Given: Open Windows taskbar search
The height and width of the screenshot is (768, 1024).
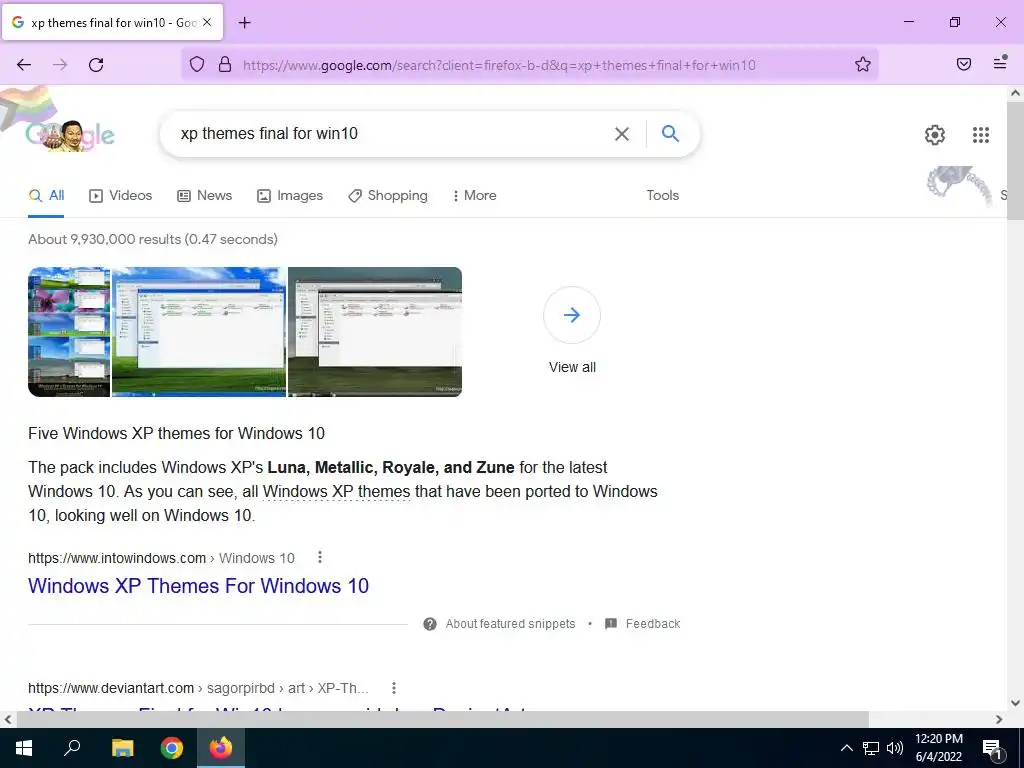Looking at the screenshot, I should [x=72, y=748].
